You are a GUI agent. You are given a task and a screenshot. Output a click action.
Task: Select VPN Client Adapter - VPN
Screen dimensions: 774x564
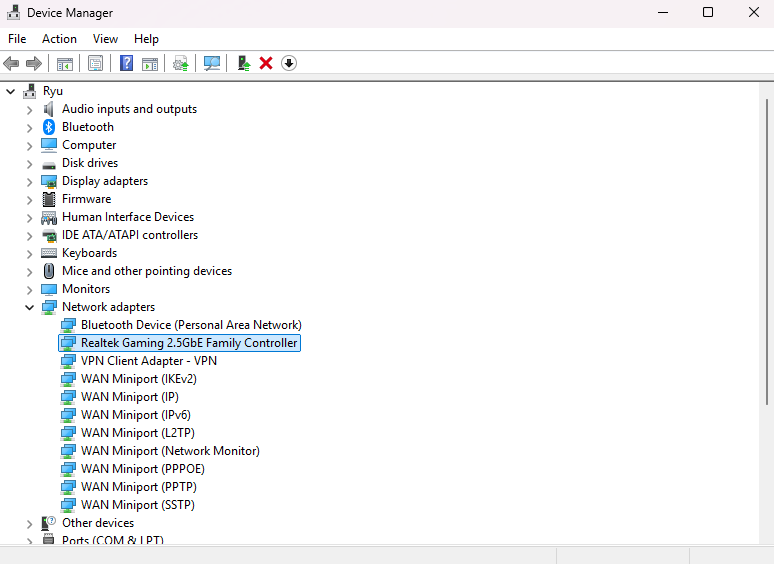click(149, 361)
